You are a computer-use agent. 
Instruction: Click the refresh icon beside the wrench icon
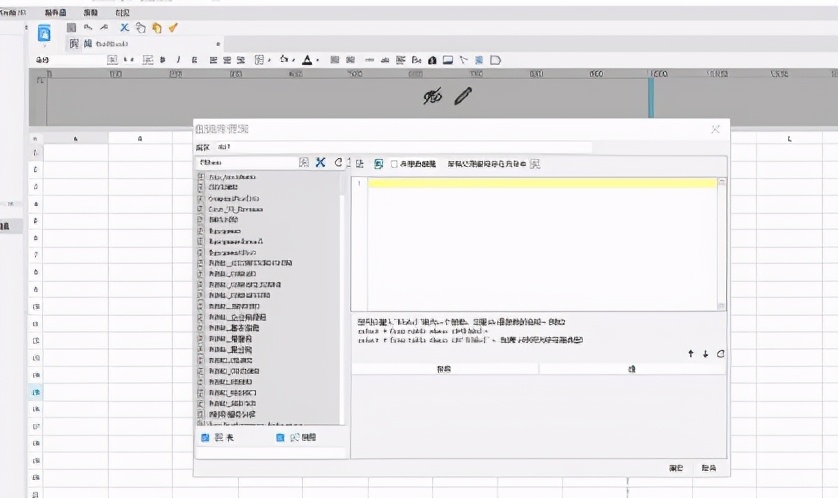click(338, 162)
